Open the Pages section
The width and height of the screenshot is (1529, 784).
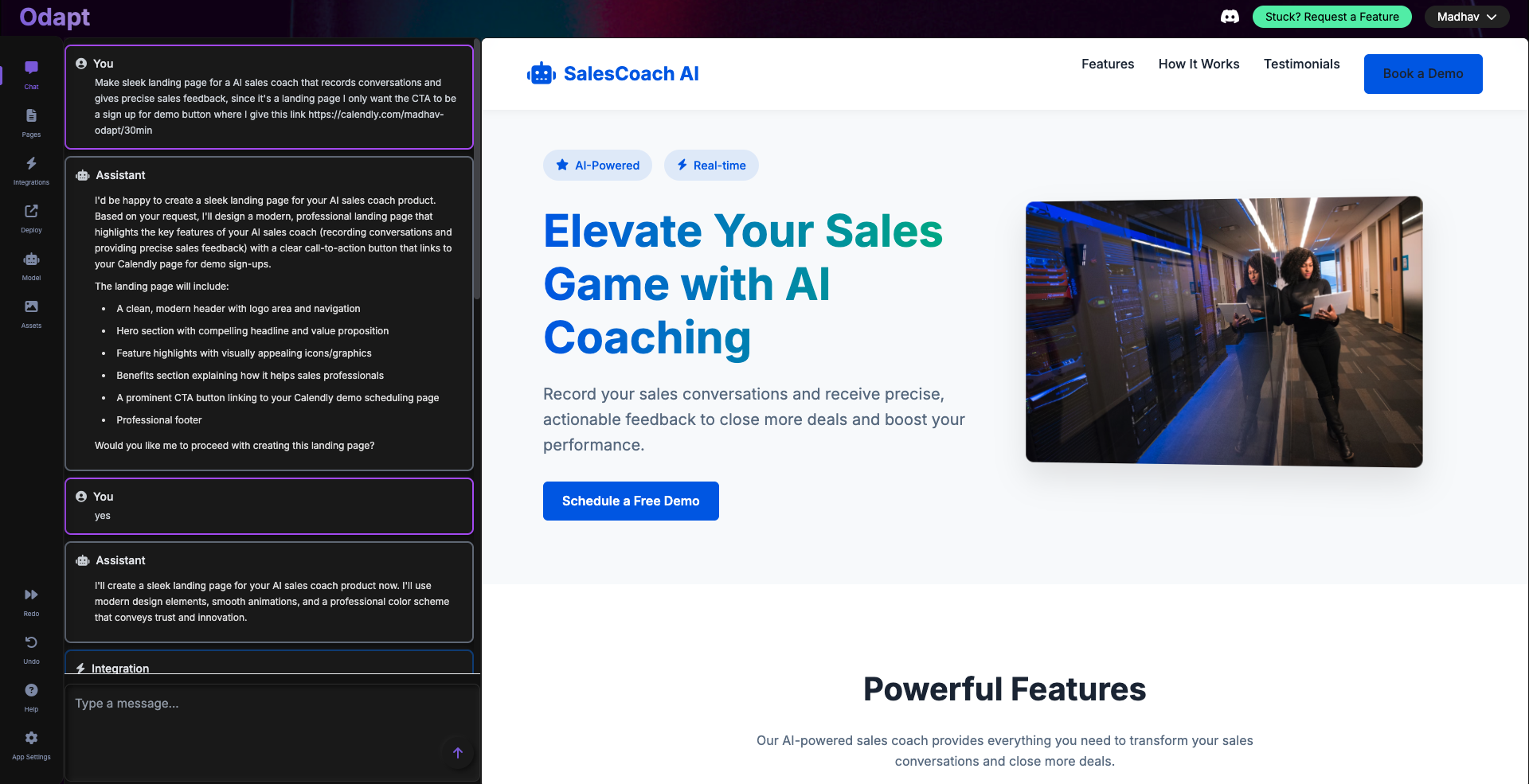click(31, 121)
